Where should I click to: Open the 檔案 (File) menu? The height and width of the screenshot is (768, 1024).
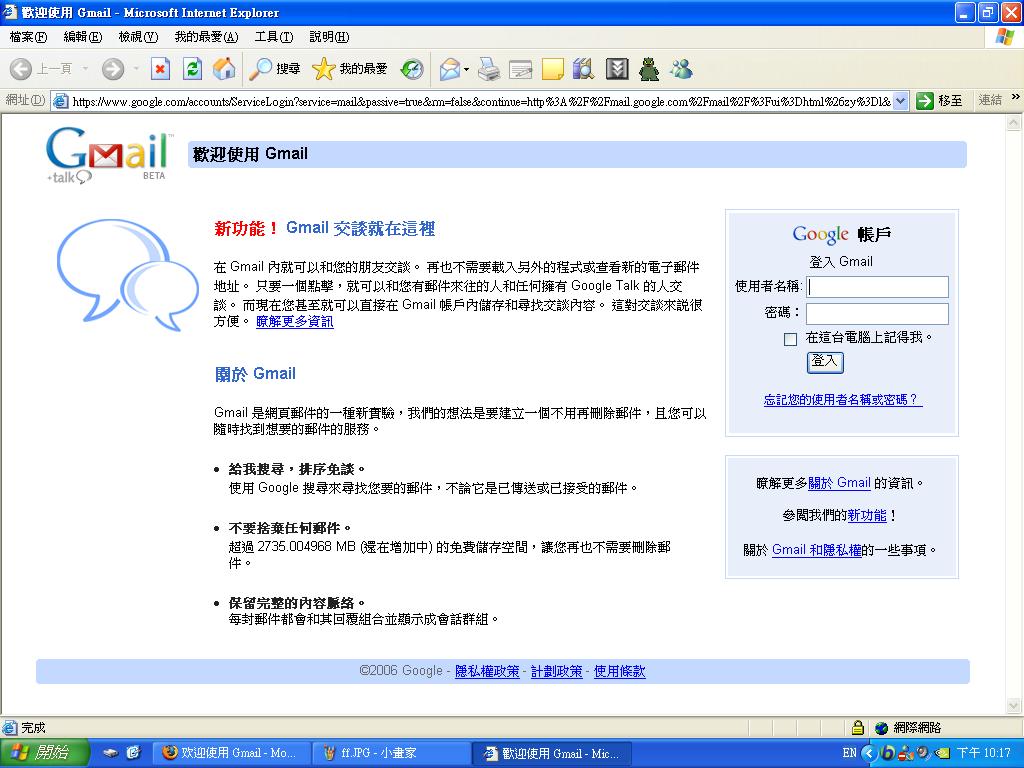pos(28,37)
